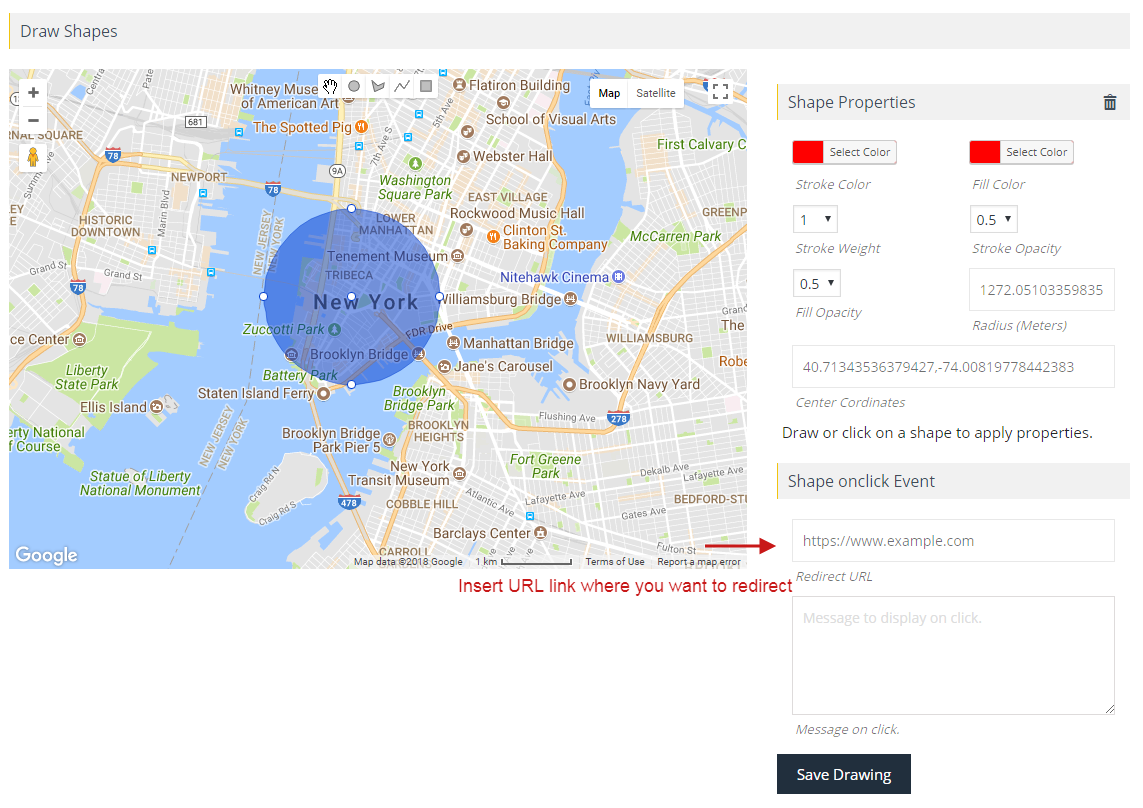Select the Circle drawing tool
The height and width of the screenshot is (808, 1143).
pyautogui.click(x=354, y=87)
